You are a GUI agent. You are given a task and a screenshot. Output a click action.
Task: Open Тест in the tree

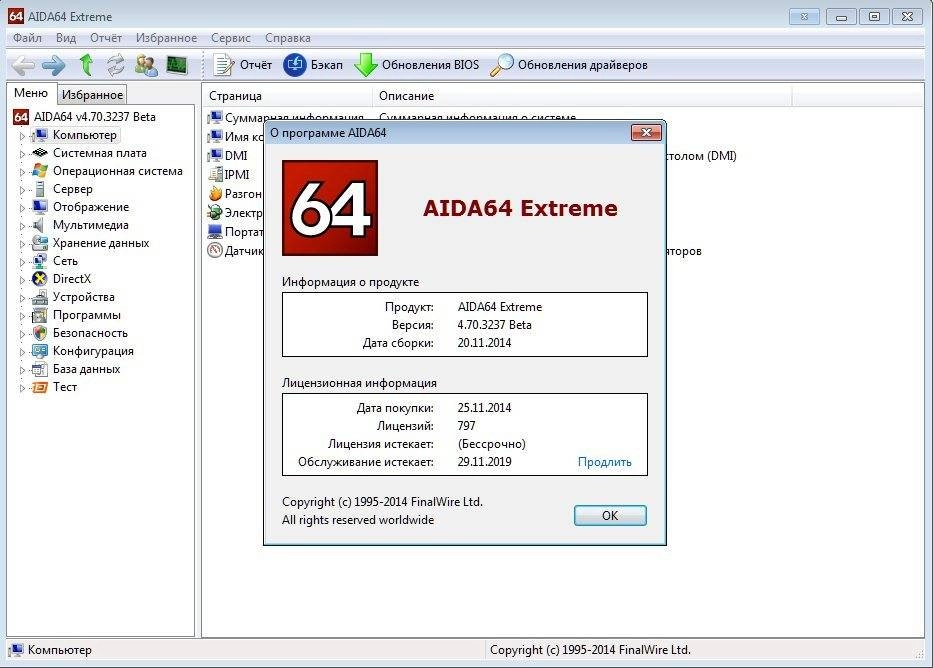click(x=65, y=387)
